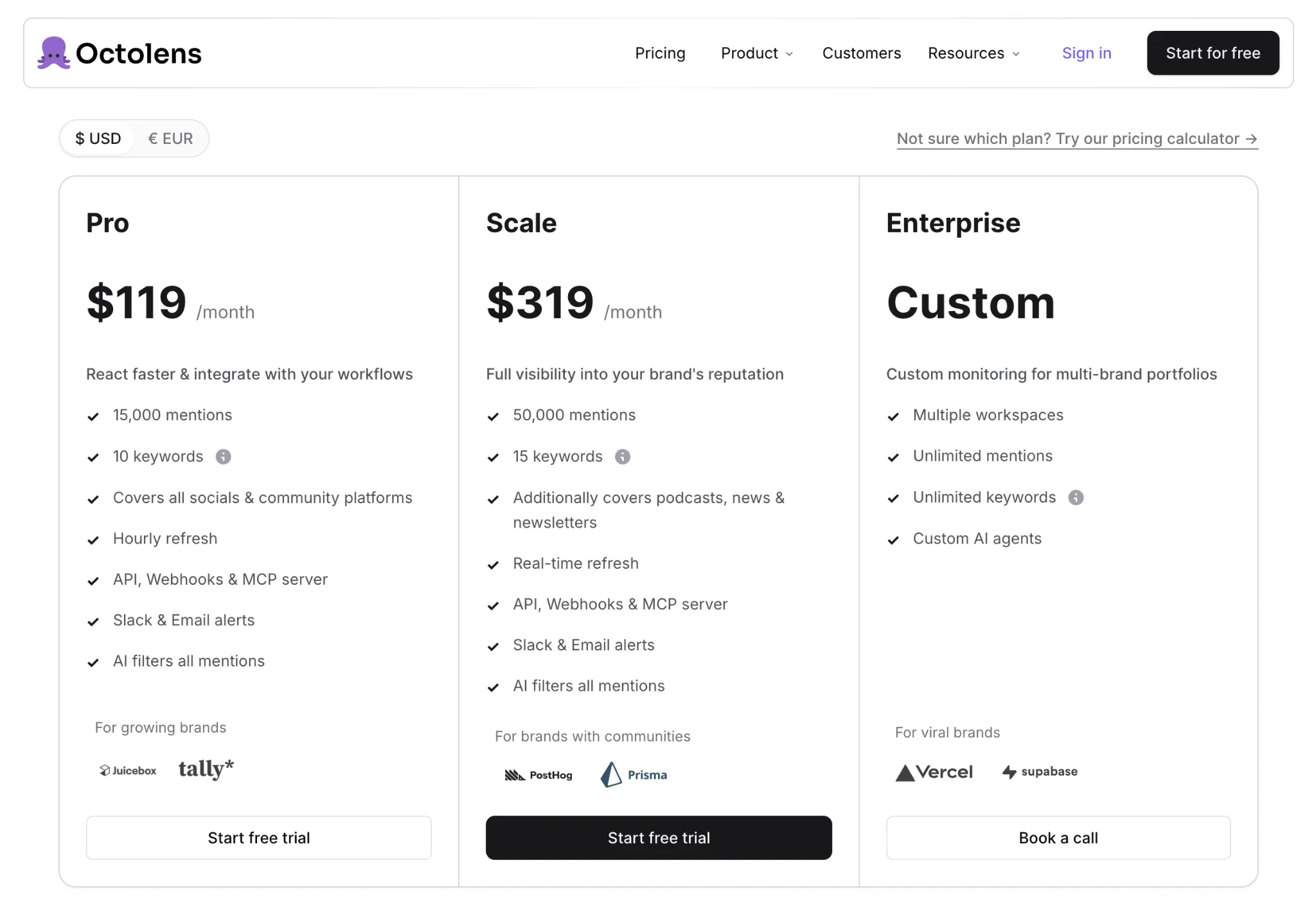1316x908 pixels.
Task: Open the info icon beside 10 keywords
Action: [x=223, y=457]
